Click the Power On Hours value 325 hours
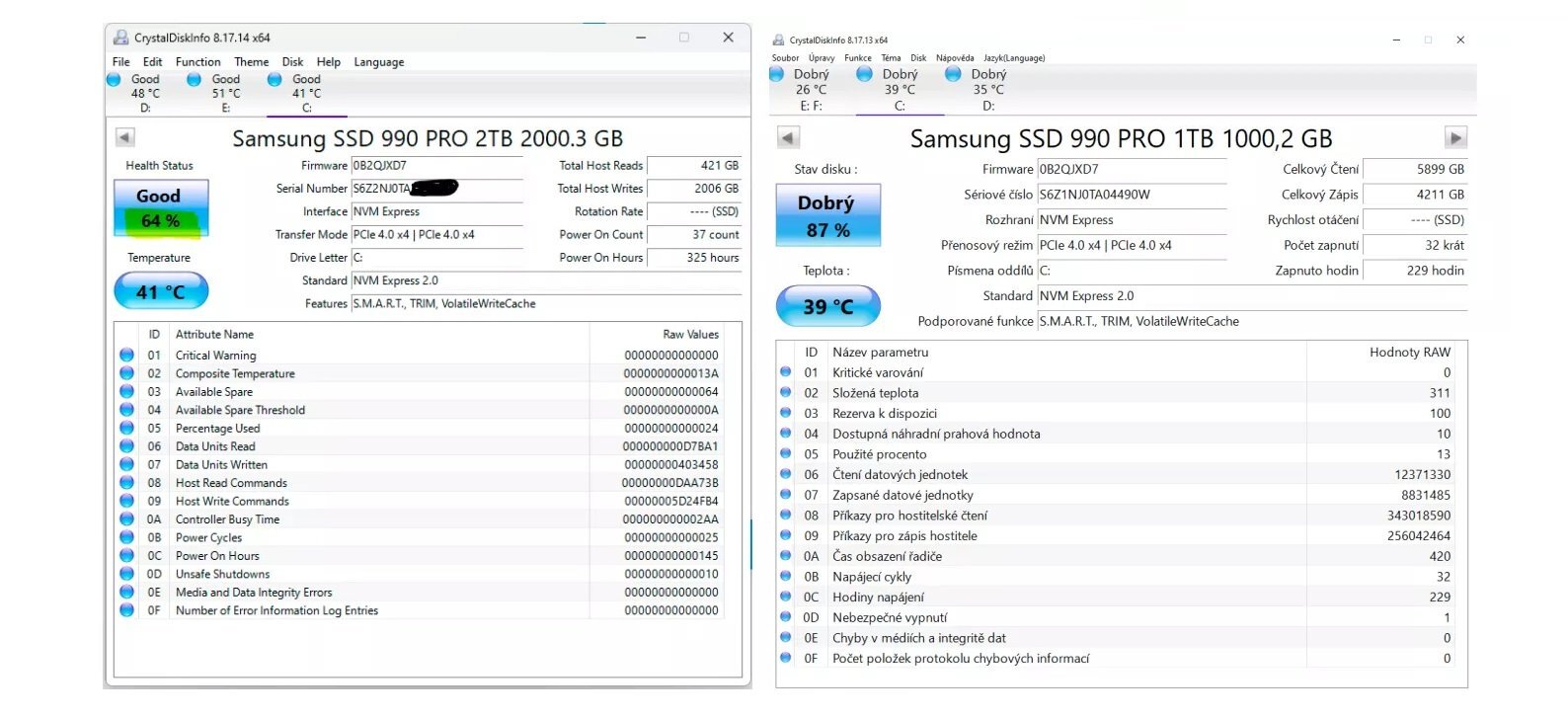 coord(693,258)
